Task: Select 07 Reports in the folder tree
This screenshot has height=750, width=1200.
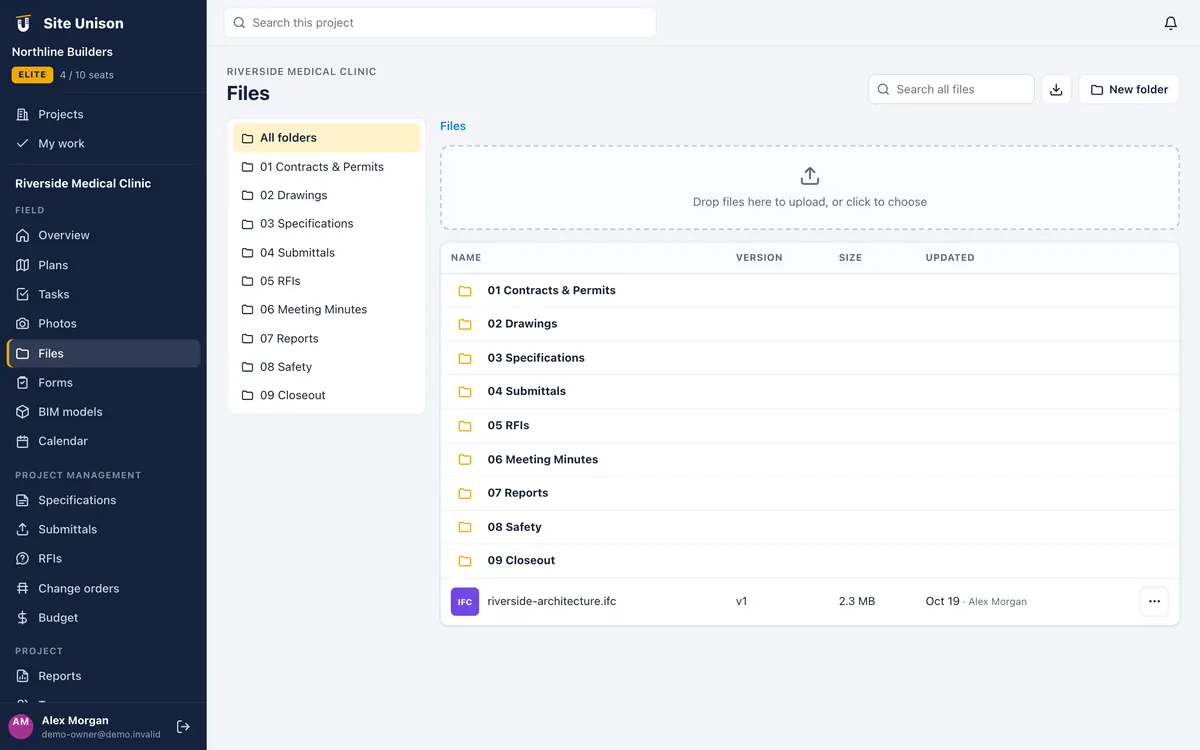Action: [x=327, y=338]
